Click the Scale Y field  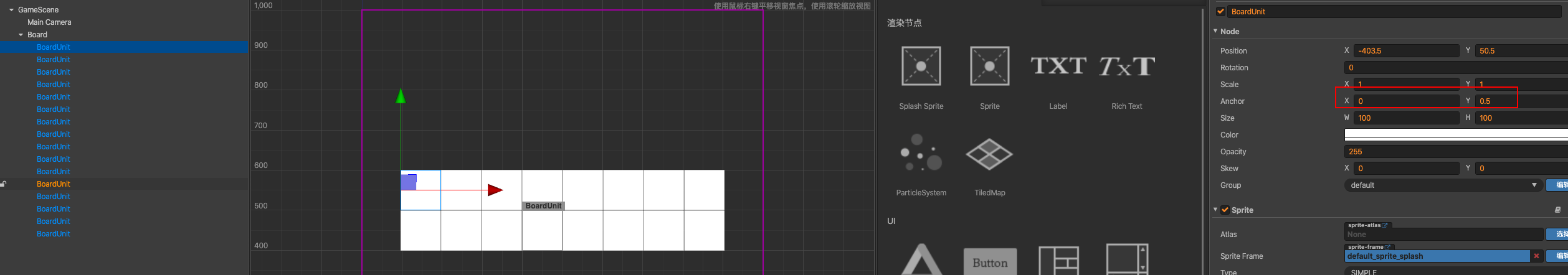point(1521,85)
